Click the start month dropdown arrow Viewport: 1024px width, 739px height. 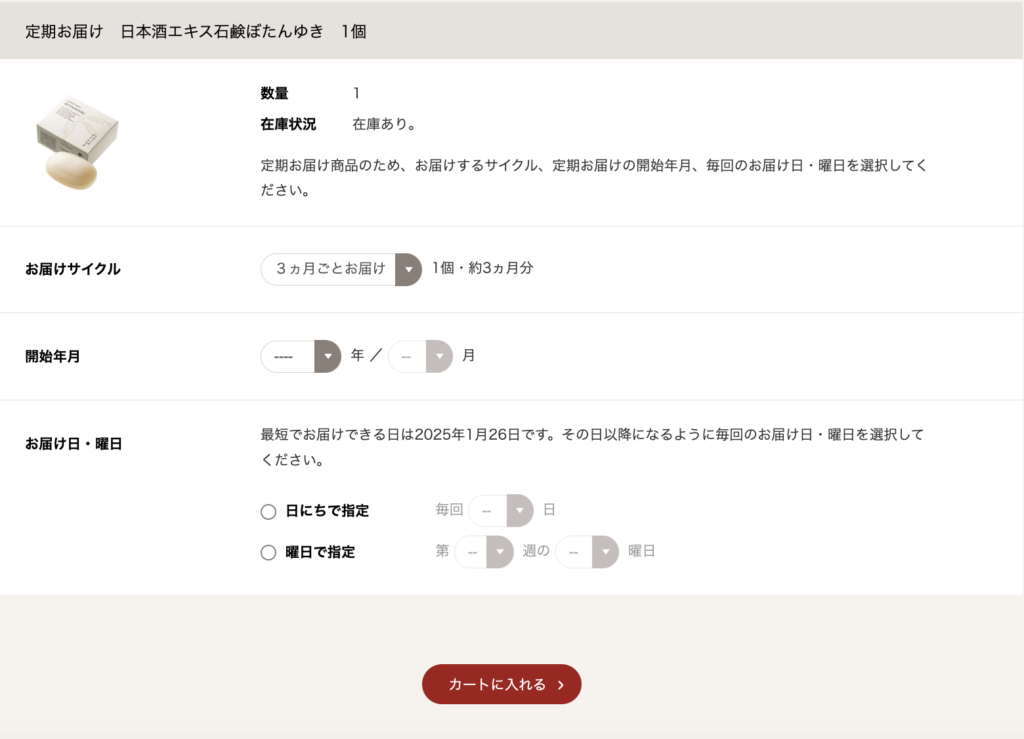(x=440, y=356)
